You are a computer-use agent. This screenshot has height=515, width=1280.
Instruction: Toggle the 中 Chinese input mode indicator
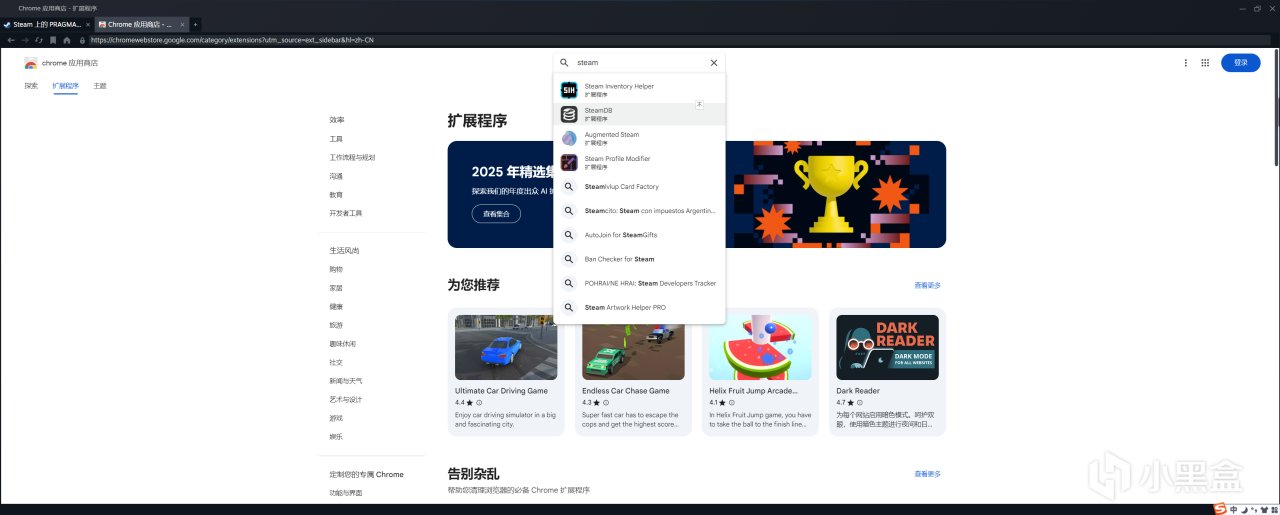[1233, 509]
